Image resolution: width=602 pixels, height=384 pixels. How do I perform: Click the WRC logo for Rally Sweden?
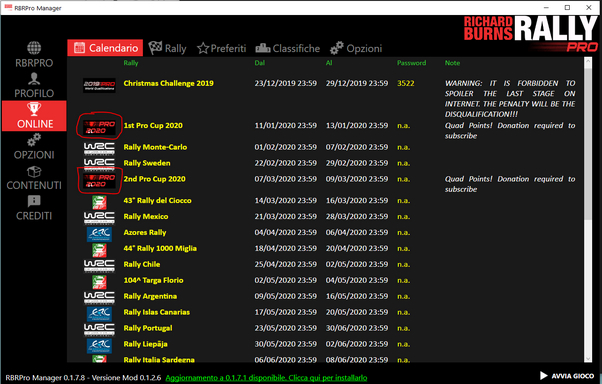[99, 164]
